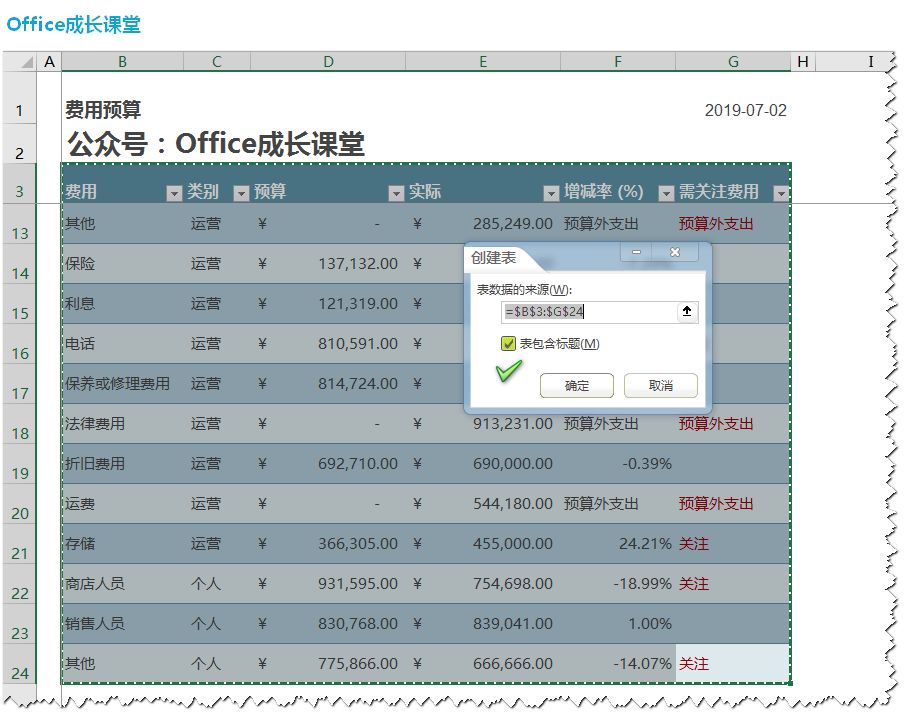Toggle the 表包含标题 checkbox
Viewport: 907px width, 717px height.
[508, 344]
